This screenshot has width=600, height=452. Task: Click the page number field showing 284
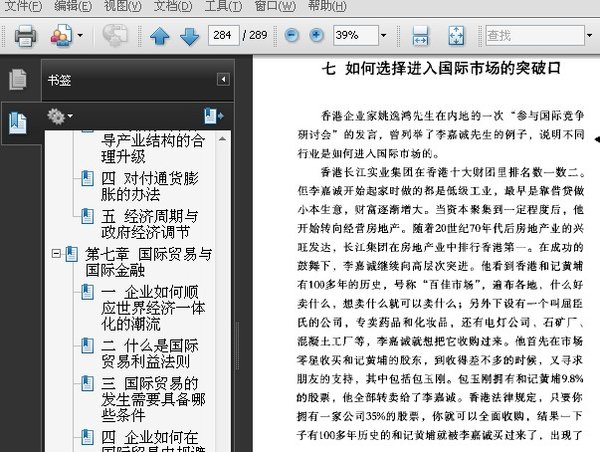pos(223,36)
